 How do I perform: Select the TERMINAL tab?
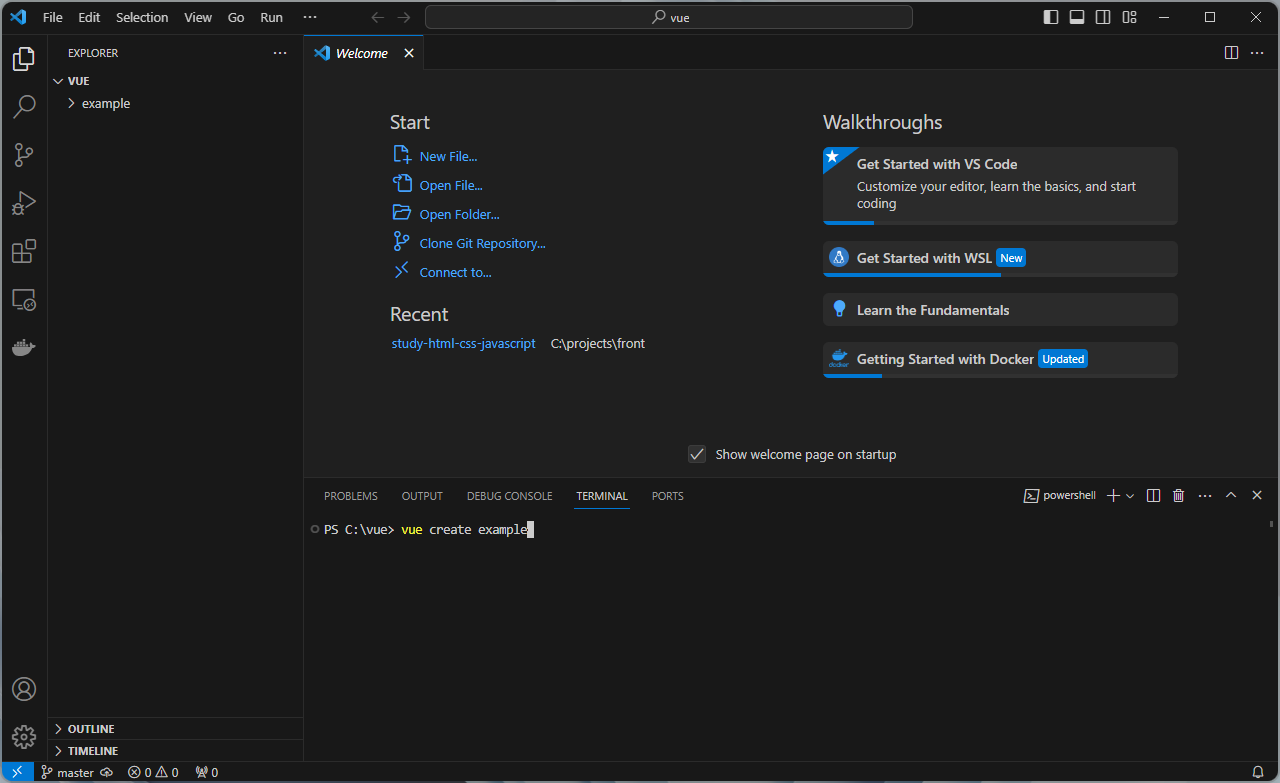click(x=602, y=496)
